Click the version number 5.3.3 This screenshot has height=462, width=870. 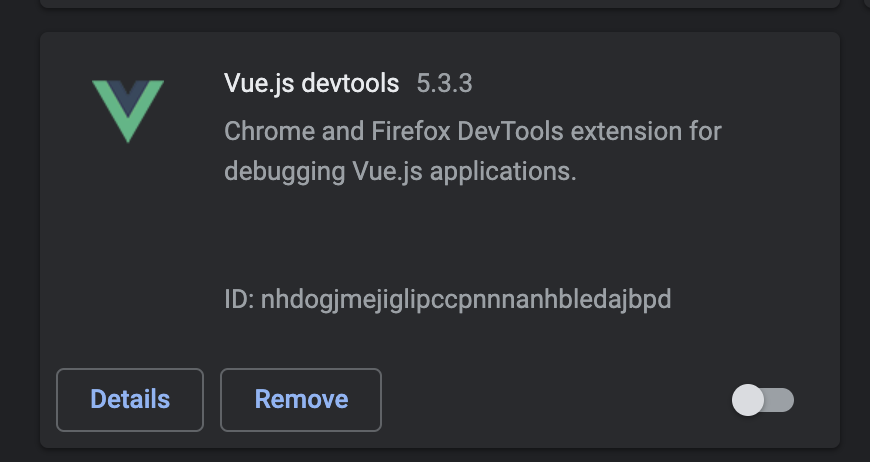pos(444,84)
